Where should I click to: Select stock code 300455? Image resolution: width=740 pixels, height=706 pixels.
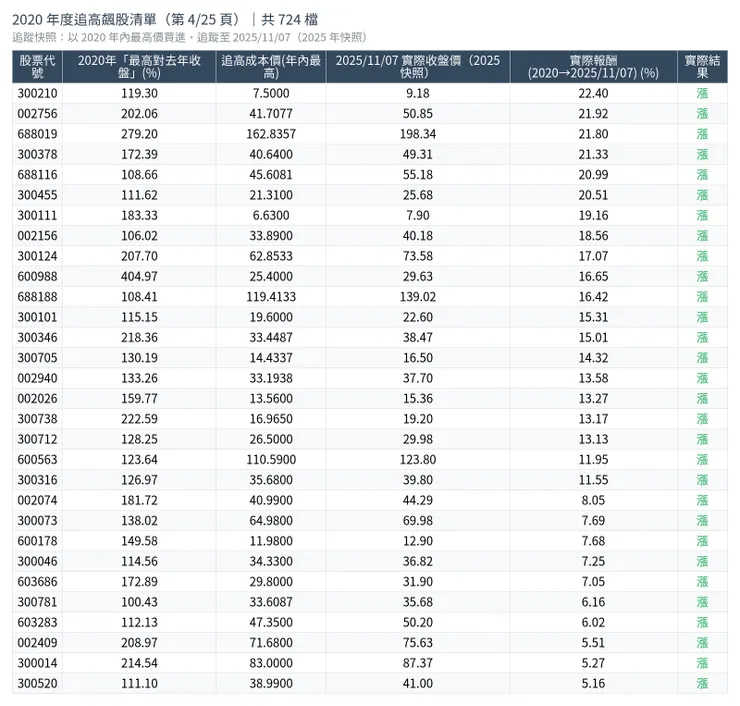click(37, 195)
